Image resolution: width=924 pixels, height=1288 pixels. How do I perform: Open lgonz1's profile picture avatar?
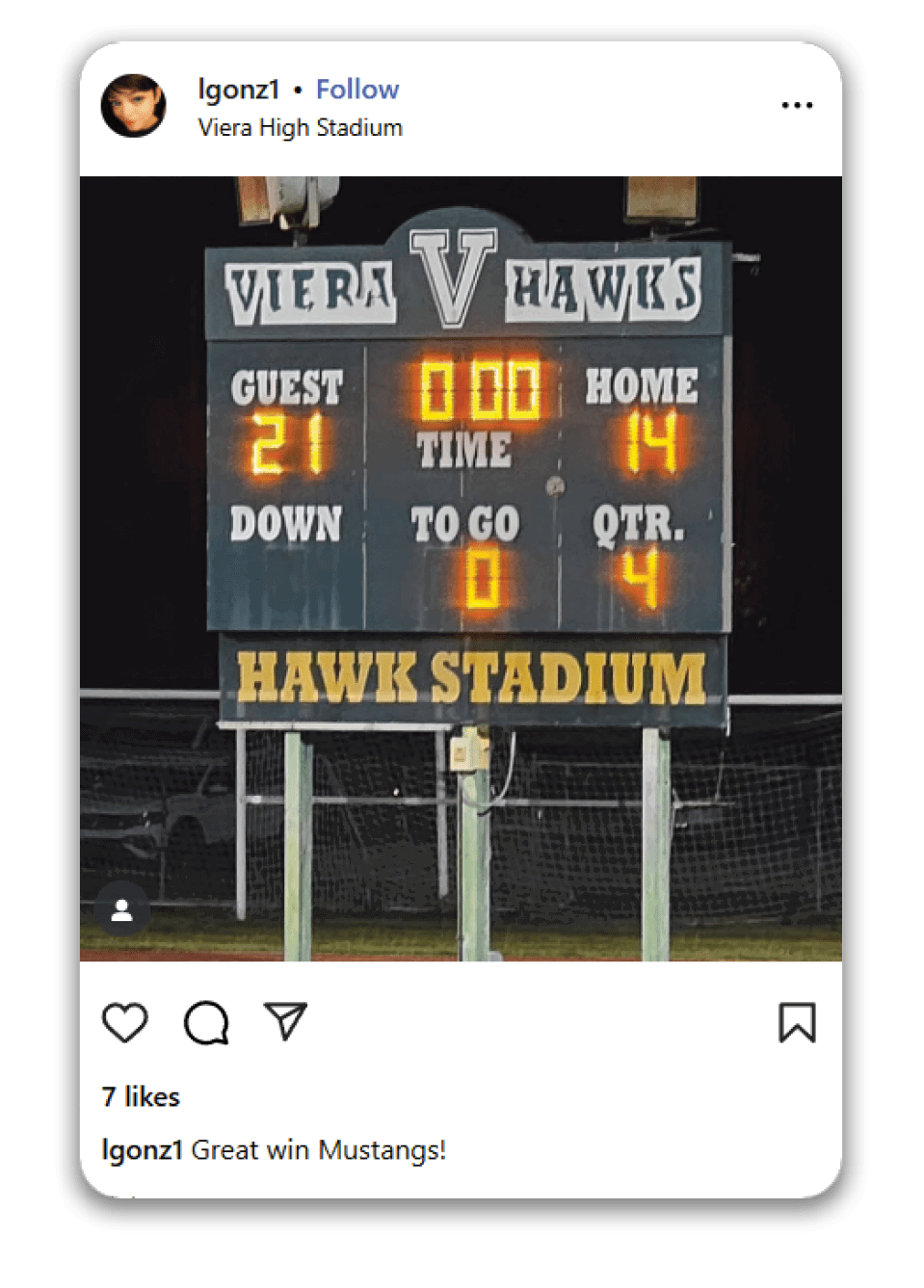(134, 106)
